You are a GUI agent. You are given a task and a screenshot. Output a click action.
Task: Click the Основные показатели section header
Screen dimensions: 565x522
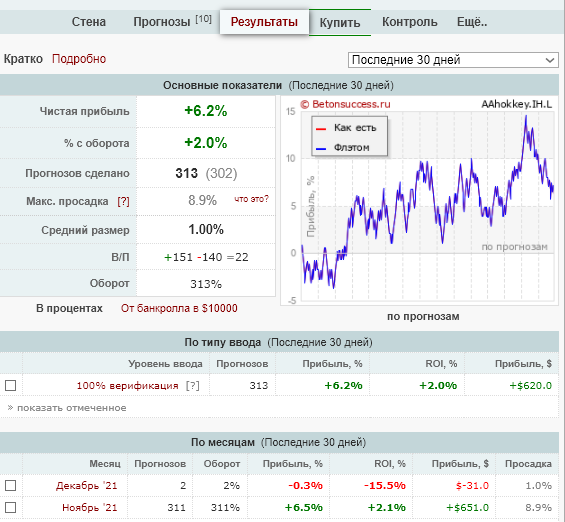point(279,85)
